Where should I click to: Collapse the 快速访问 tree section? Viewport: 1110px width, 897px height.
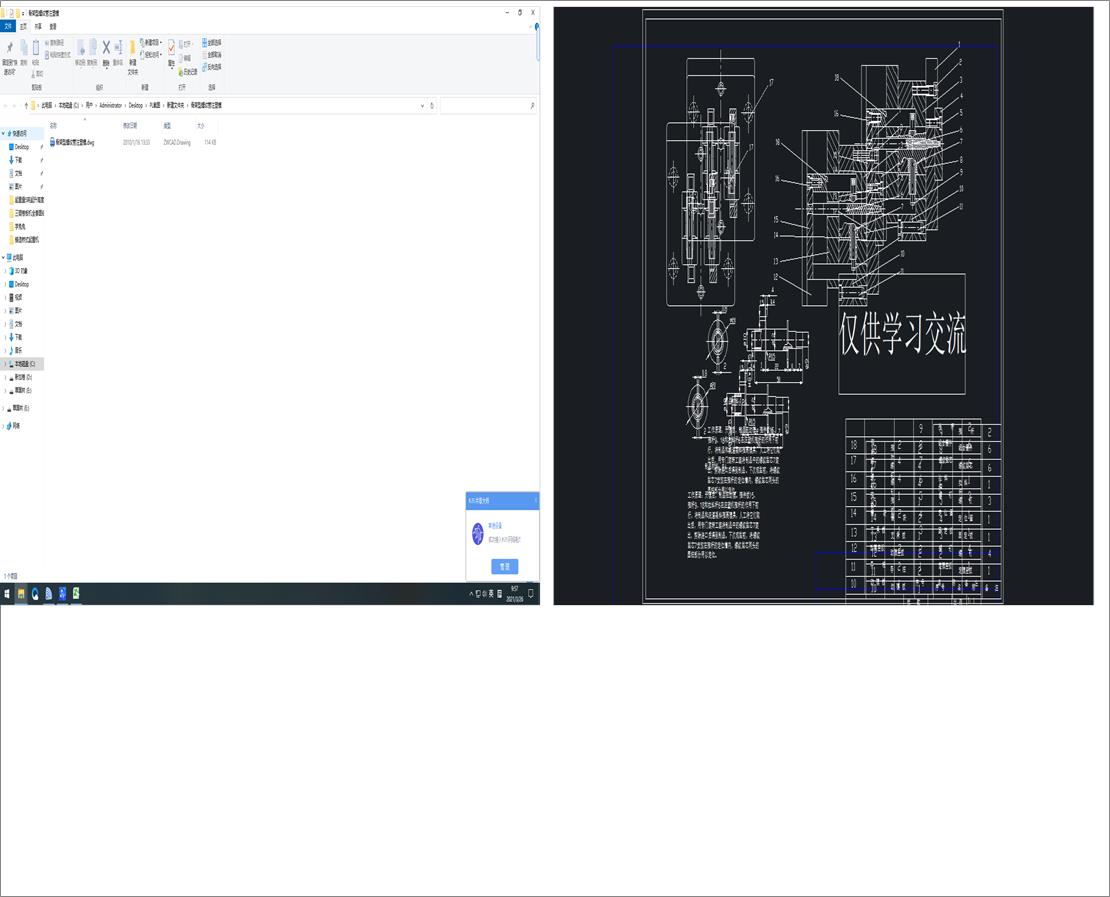4,133
